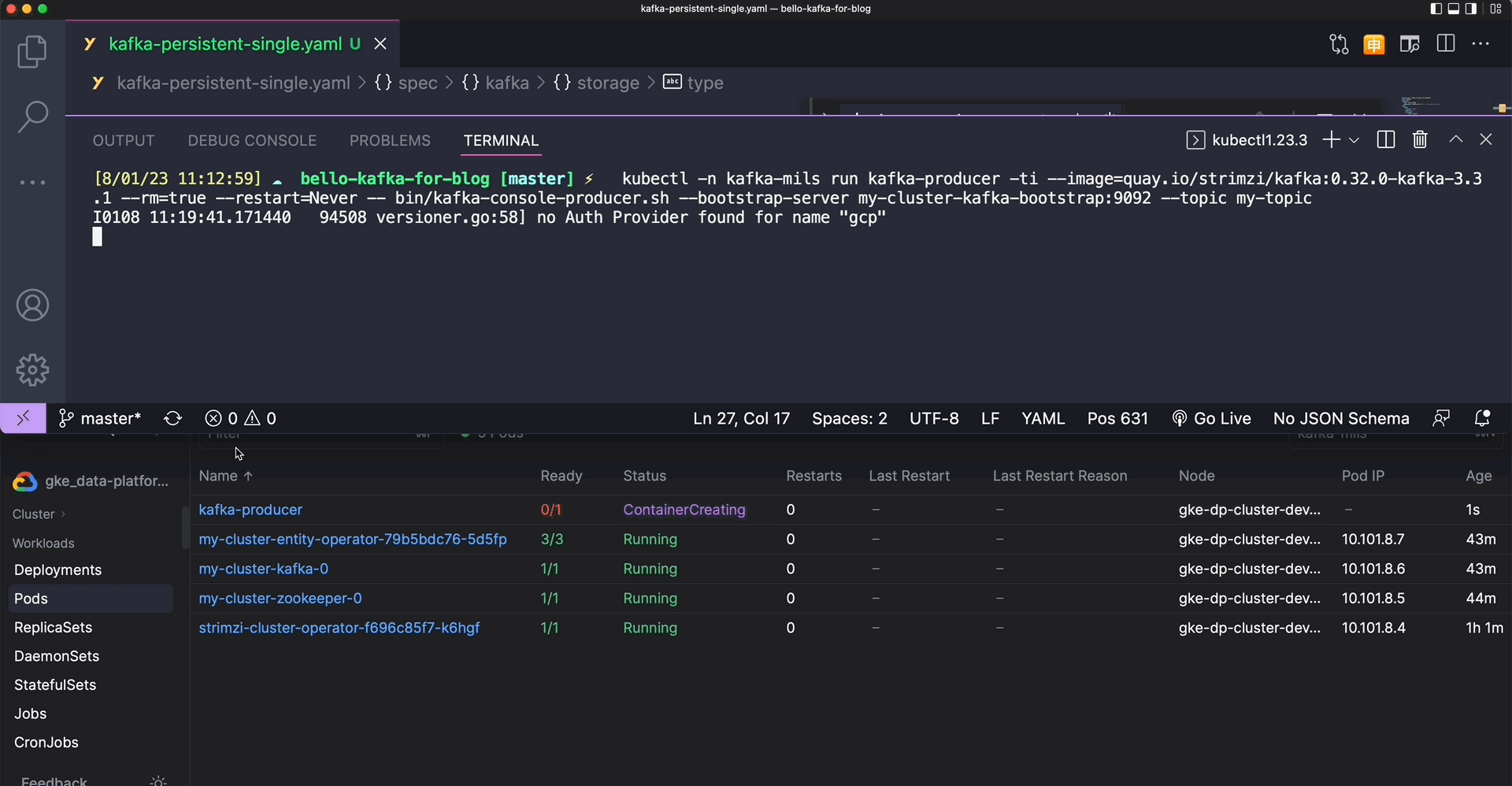Image resolution: width=1512 pixels, height=786 pixels.
Task: Switch to the PROBLEMS tab
Action: pyautogui.click(x=390, y=141)
